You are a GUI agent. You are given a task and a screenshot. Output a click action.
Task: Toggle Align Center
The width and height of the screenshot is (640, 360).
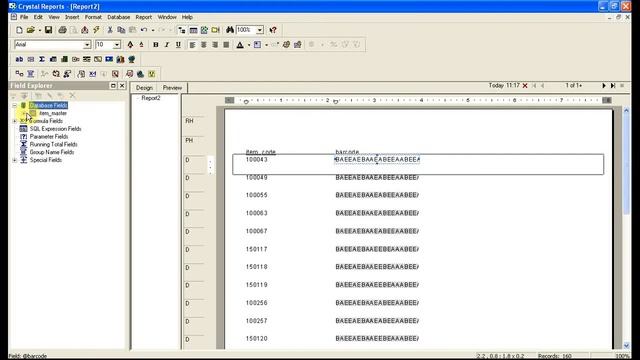204,44
